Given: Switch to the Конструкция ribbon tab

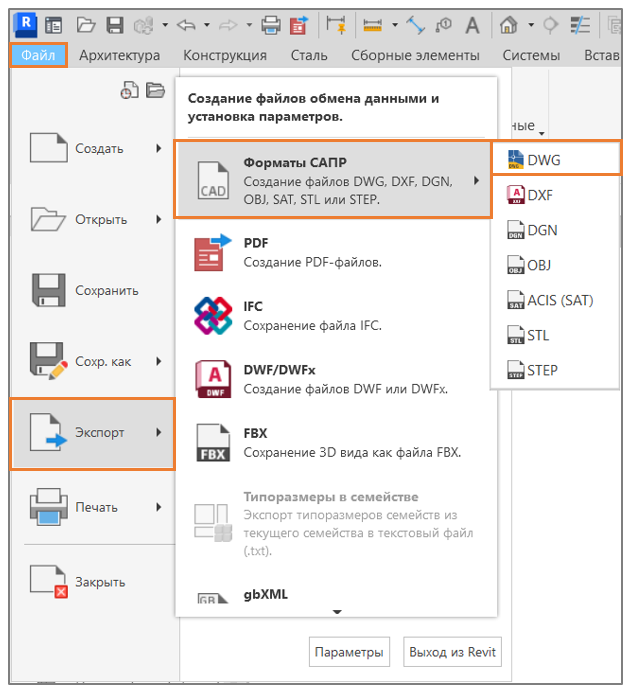Looking at the screenshot, I should [225, 55].
